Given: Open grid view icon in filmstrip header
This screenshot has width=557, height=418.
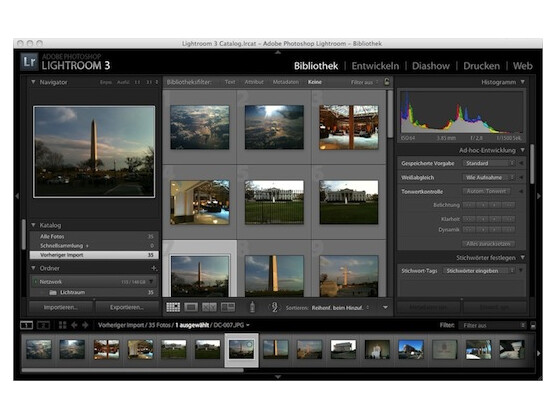Looking at the screenshot, I should tap(63, 325).
